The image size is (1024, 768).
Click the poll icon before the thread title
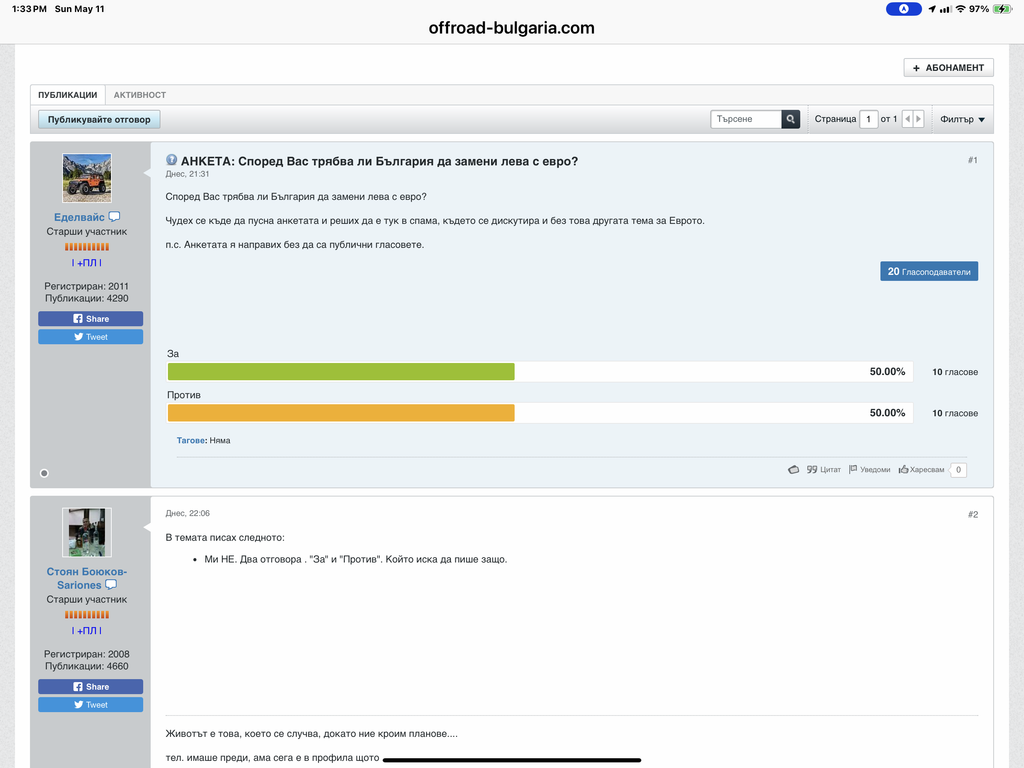coord(171,160)
